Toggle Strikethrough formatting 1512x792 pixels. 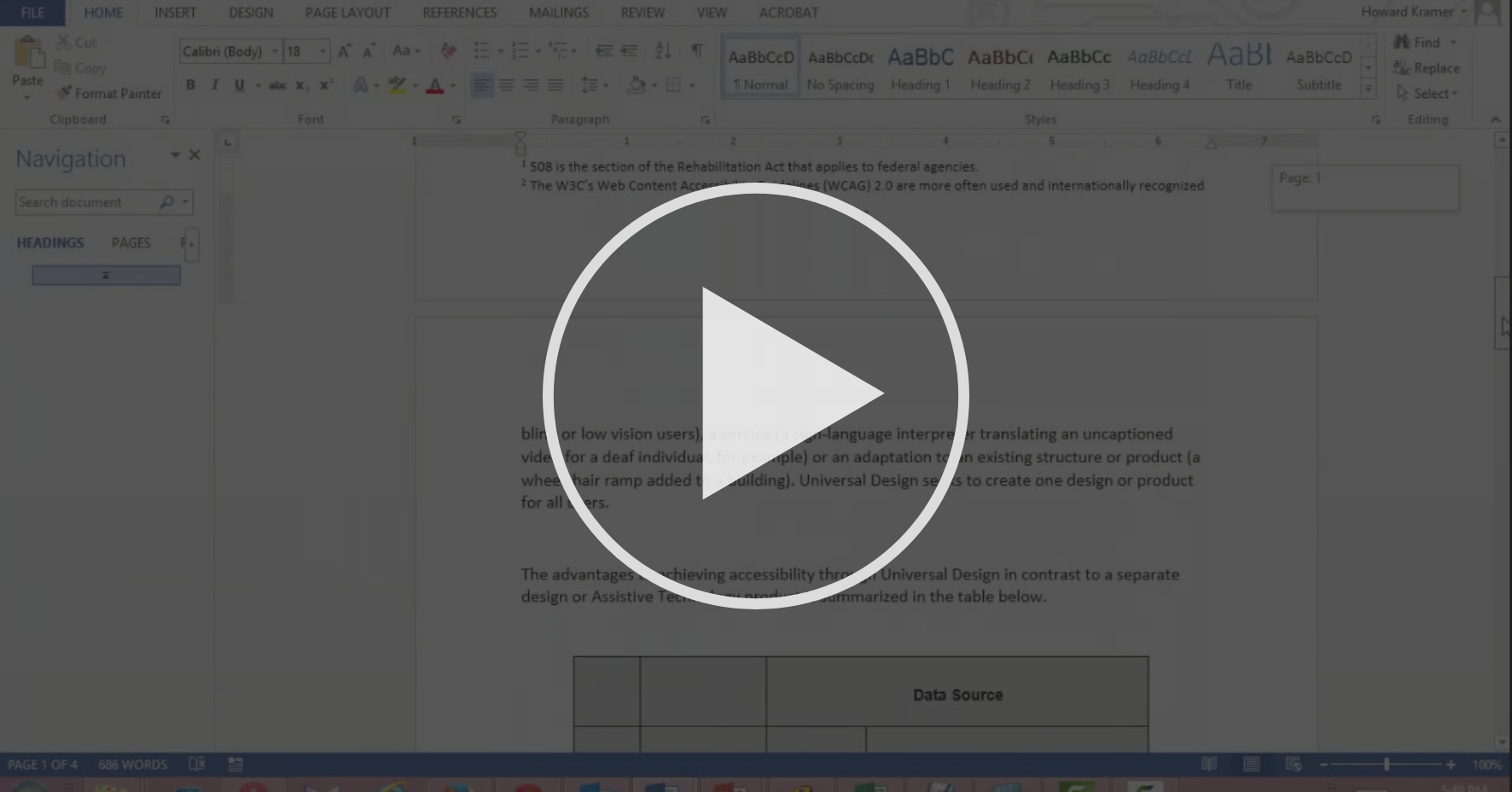click(277, 84)
